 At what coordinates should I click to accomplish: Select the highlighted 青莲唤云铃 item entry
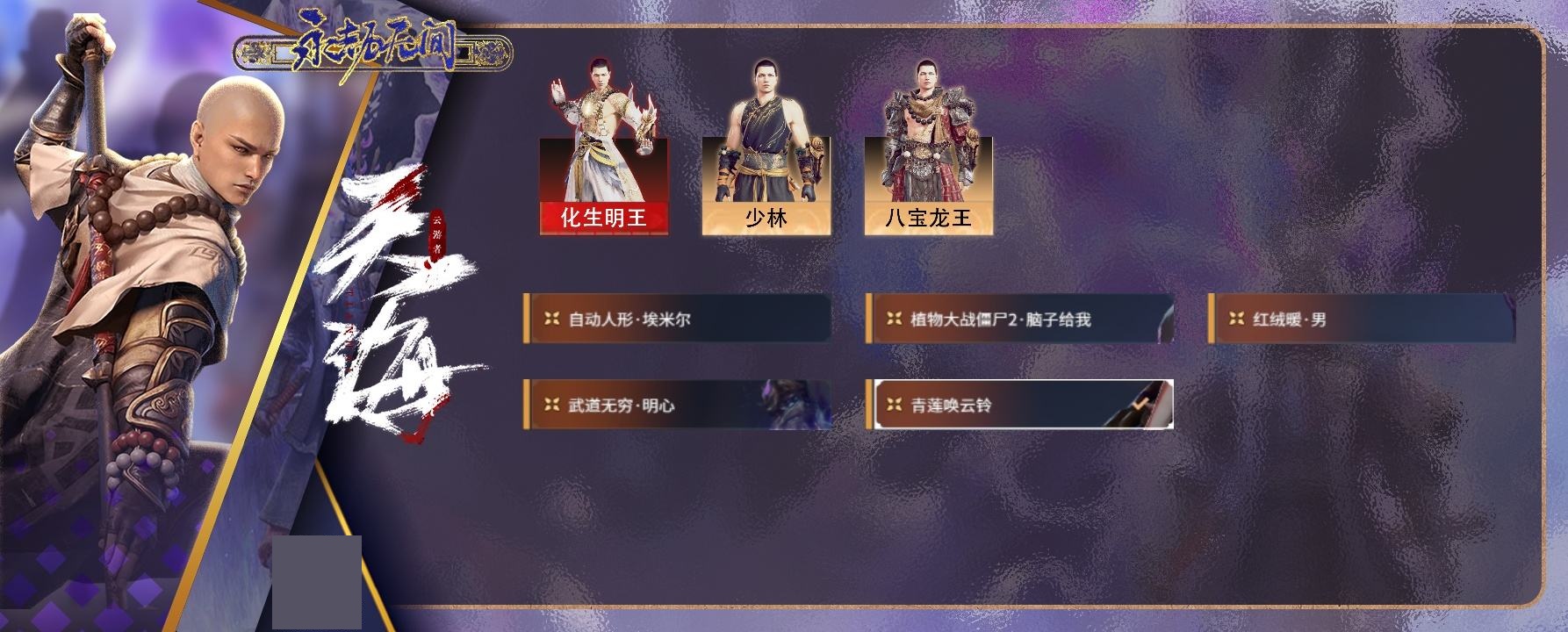(x=1019, y=405)
